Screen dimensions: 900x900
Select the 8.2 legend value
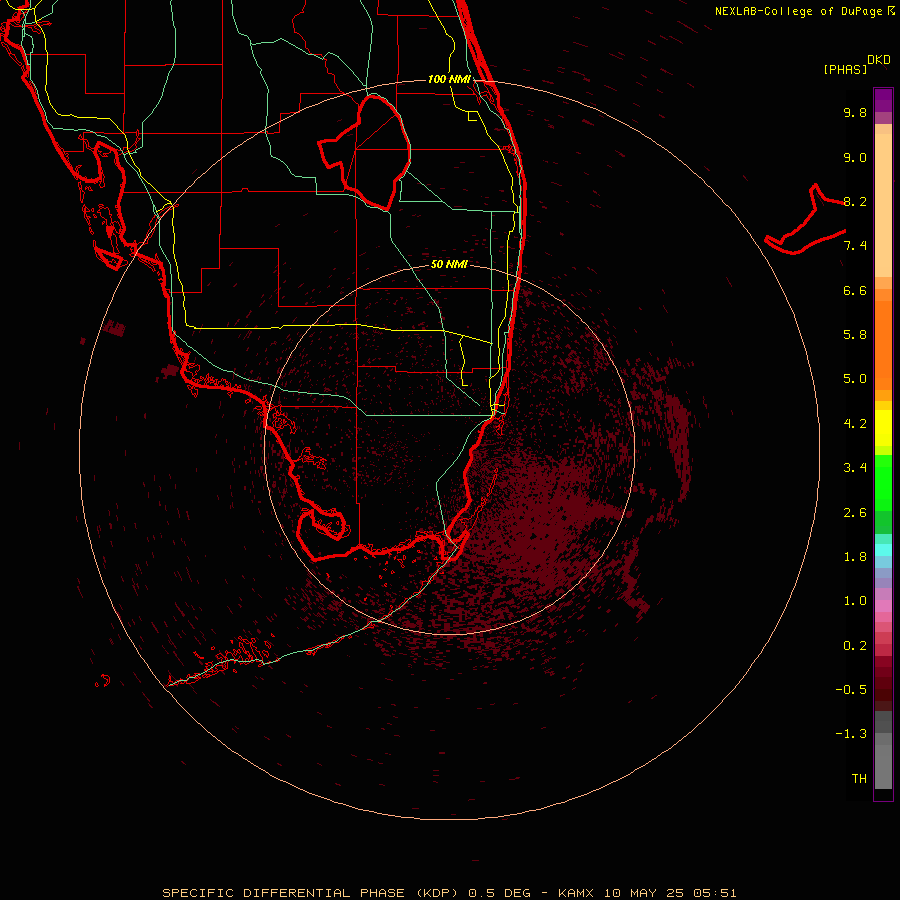(x=855, y=201)
